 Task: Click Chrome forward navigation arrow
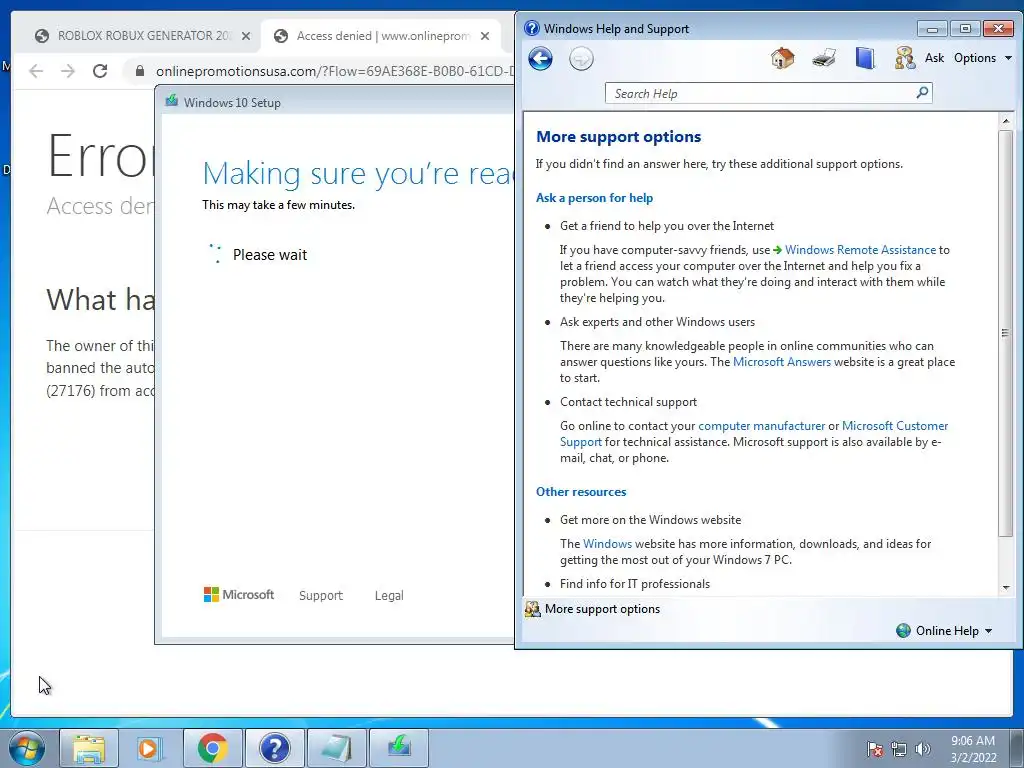coord(68,71)
